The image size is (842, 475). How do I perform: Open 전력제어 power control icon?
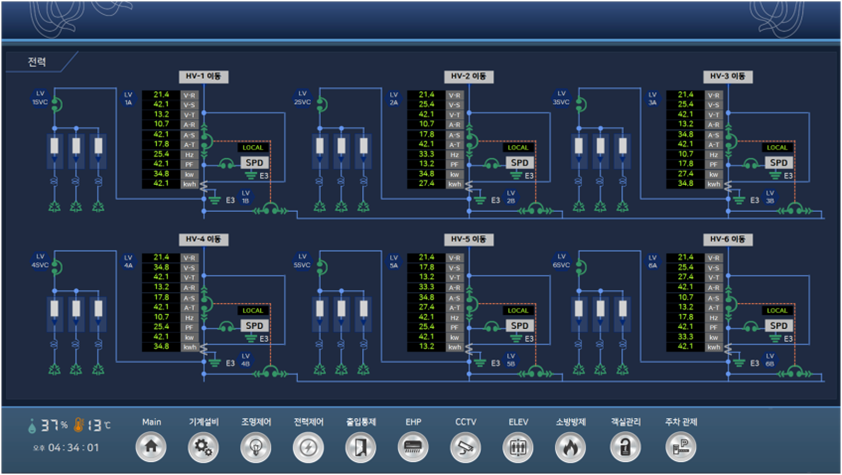pyautogui.click(x=308, y=447)
